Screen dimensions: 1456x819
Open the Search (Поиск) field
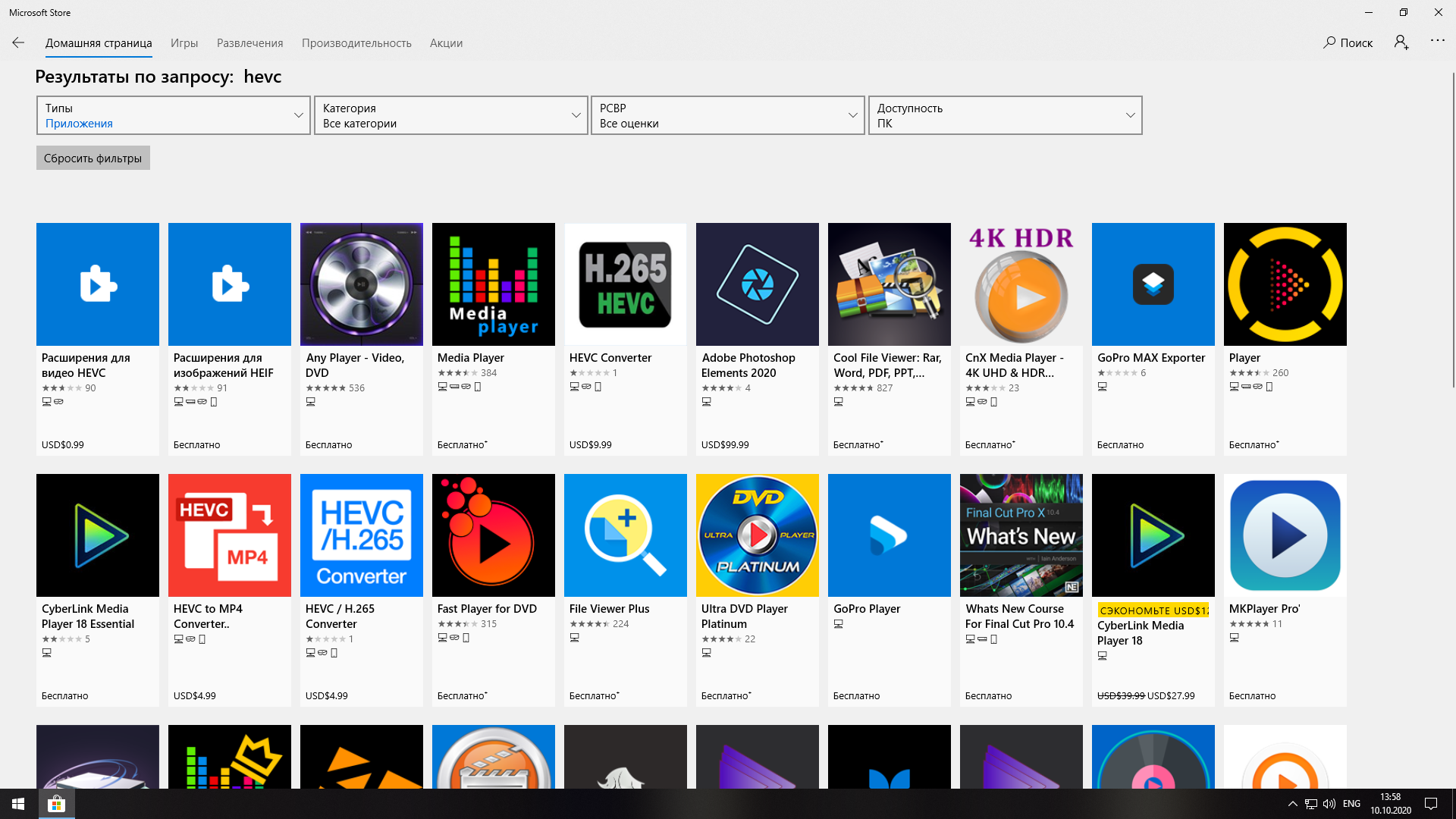(x=1348, y=43)
